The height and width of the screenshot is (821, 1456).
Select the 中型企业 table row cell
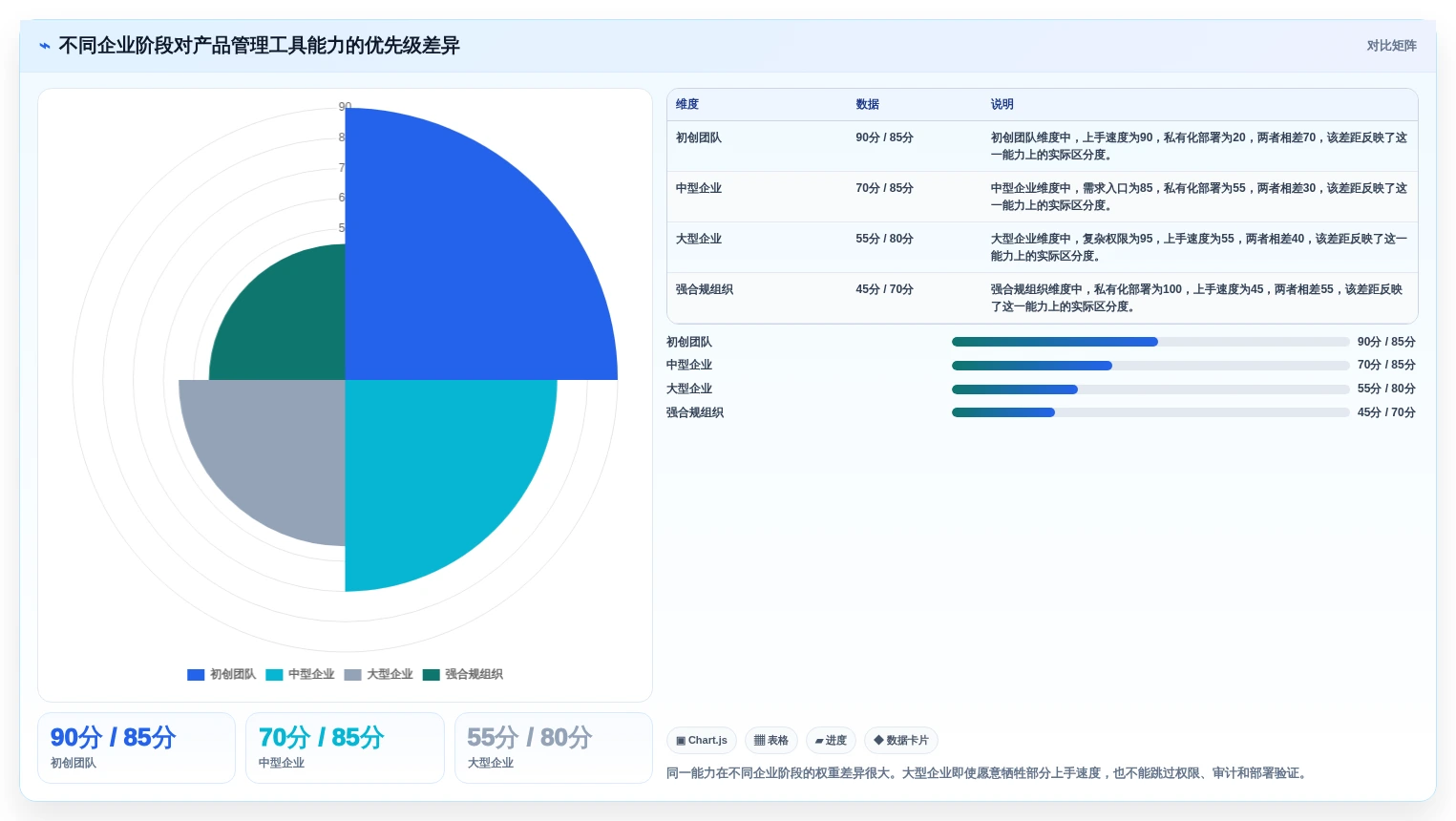(699, 189)
